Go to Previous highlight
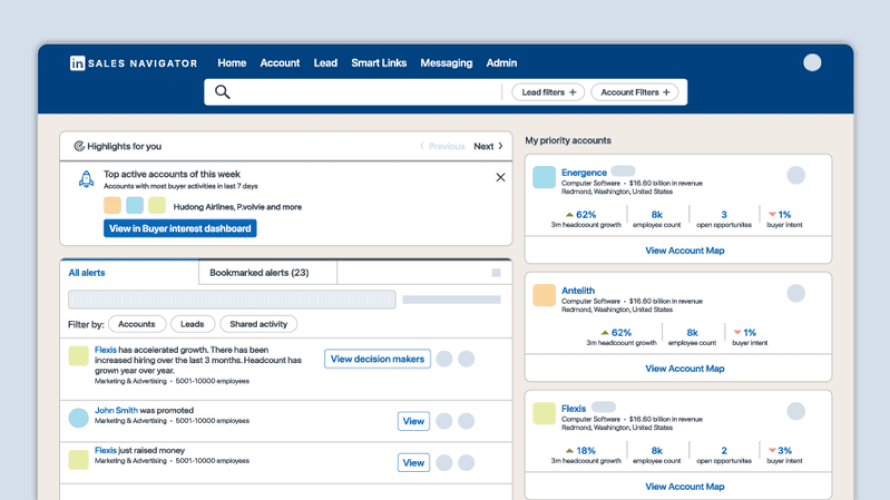This screenshot has width=890, height=500. pos(442,146)
